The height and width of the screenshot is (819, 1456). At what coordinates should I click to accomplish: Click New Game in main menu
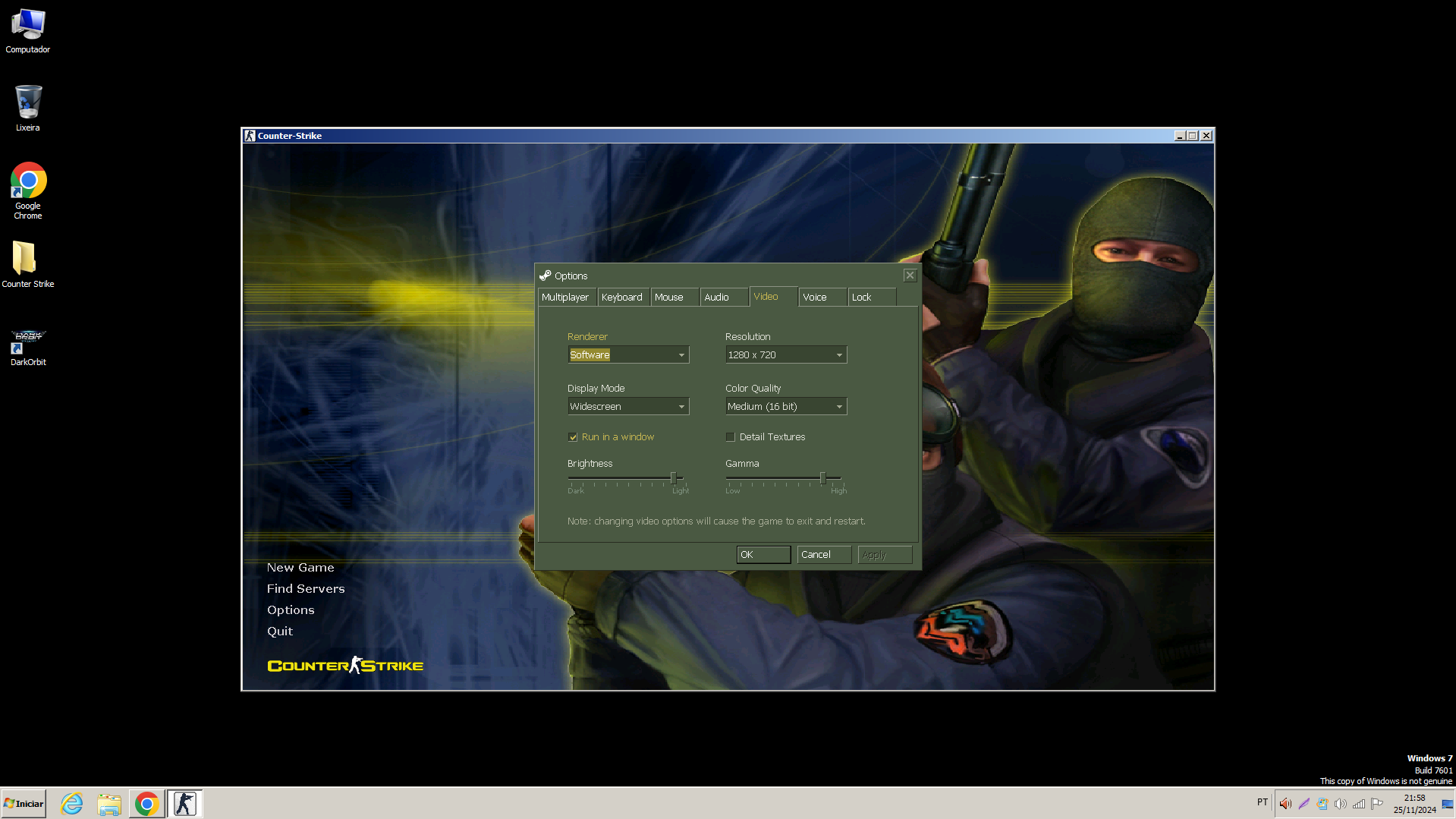(x=300, y=568)
